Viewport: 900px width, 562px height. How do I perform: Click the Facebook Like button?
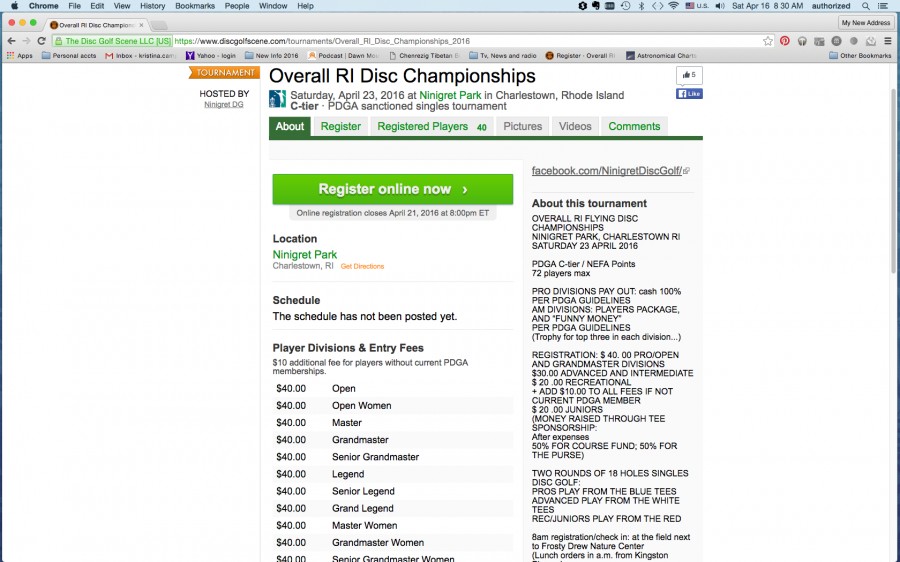tap(689, 94)
